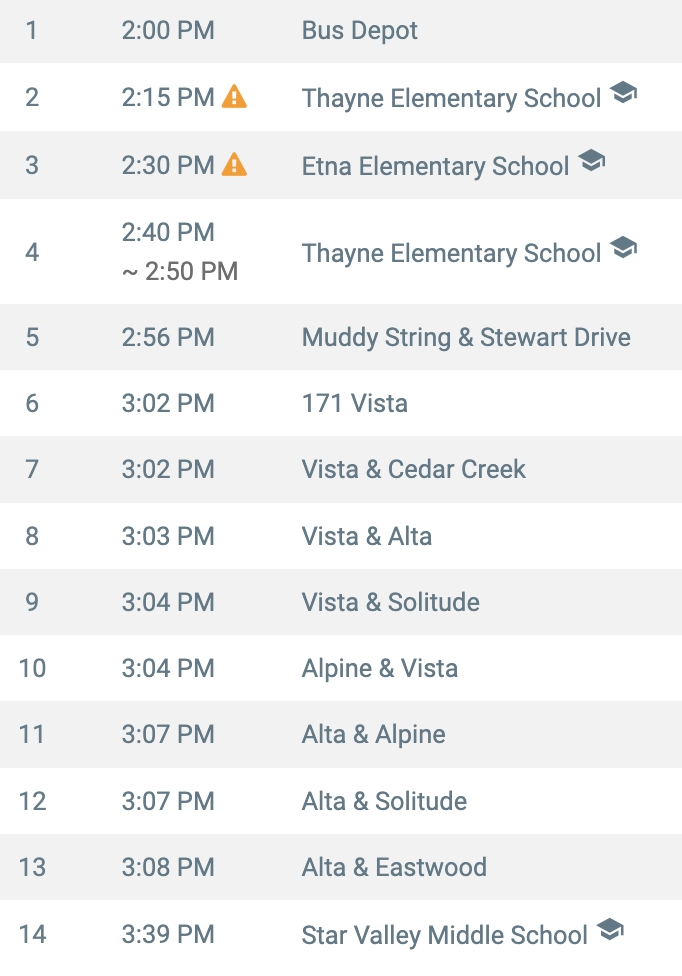Screen dimensions: 682x976
Task: Select the Alta & Solitude stop
Action: point(341,800)
